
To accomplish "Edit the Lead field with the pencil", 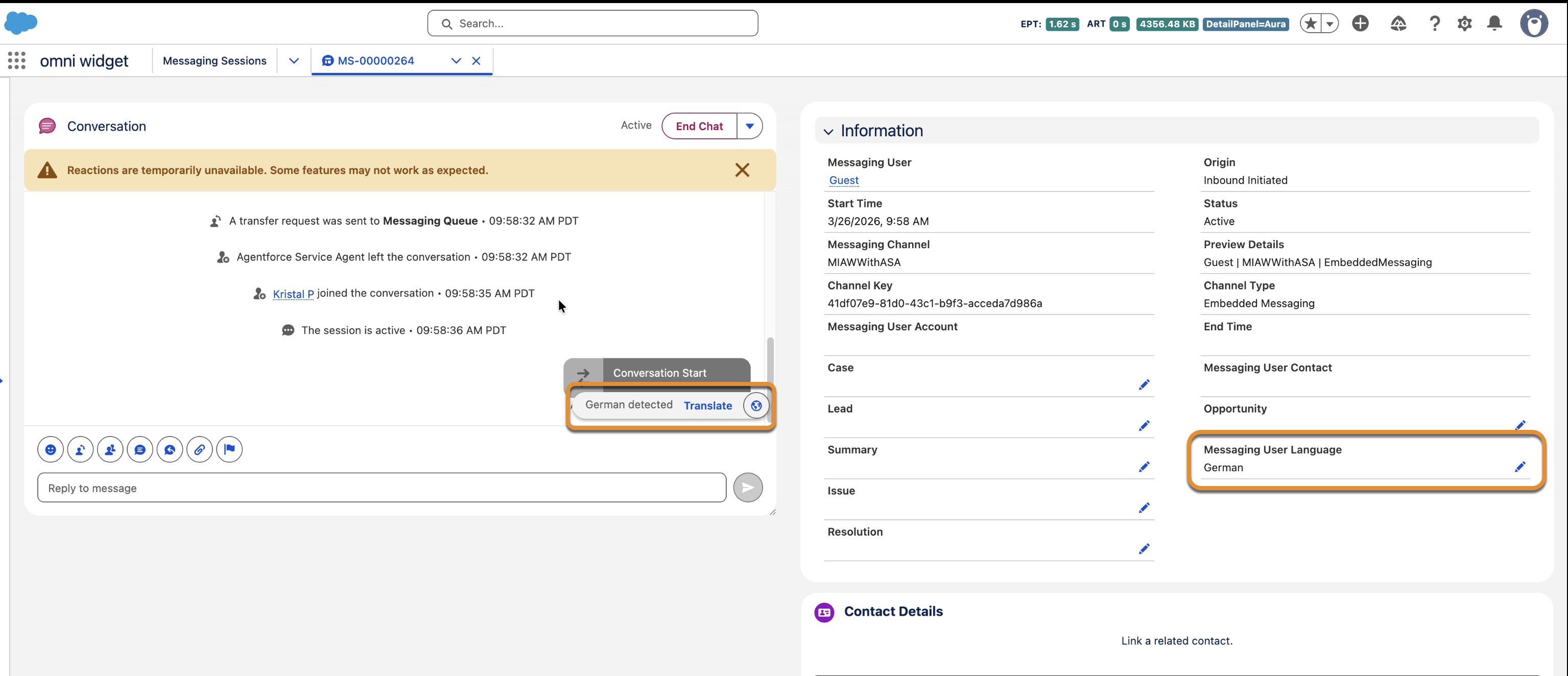I will click(x=1145, y=425).
